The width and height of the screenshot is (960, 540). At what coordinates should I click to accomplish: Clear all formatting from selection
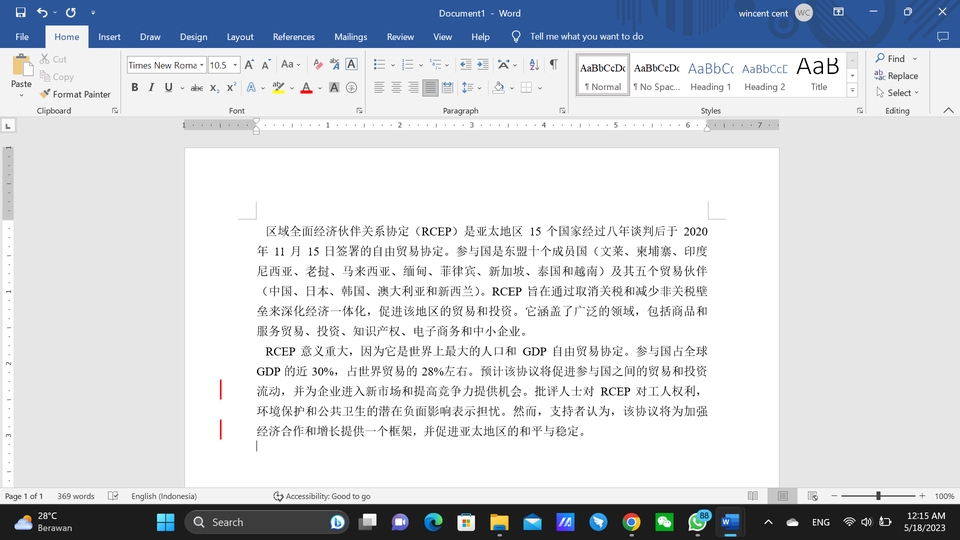tap(317, 64)
